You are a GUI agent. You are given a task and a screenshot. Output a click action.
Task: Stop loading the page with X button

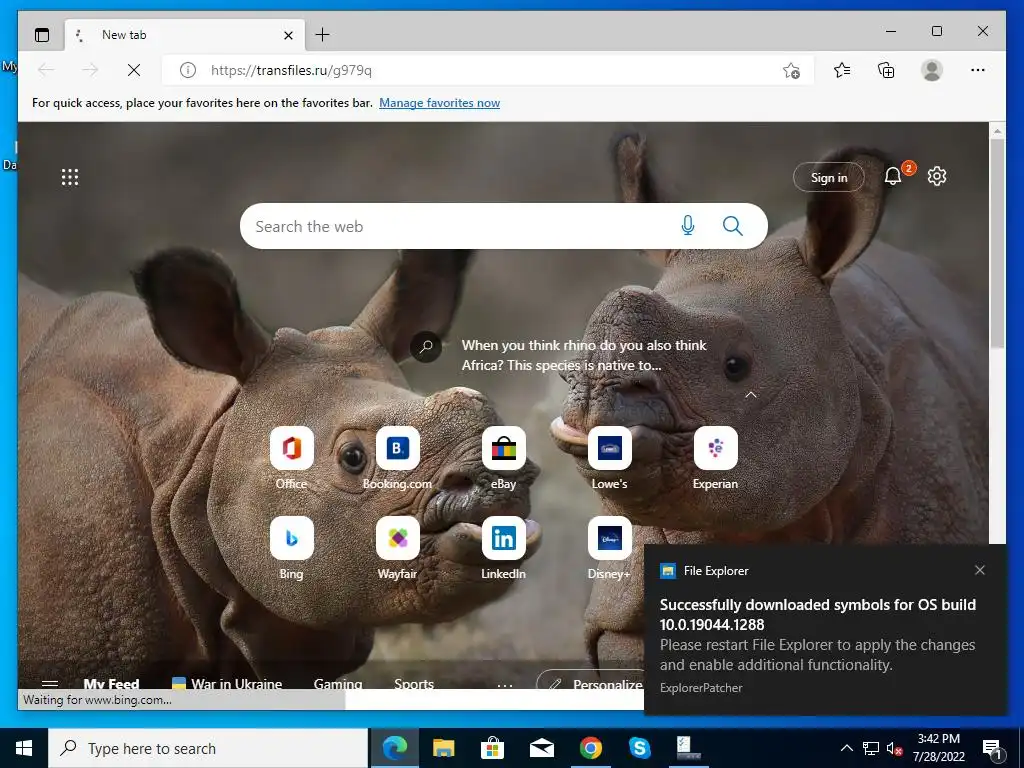[x=134, y=70]
